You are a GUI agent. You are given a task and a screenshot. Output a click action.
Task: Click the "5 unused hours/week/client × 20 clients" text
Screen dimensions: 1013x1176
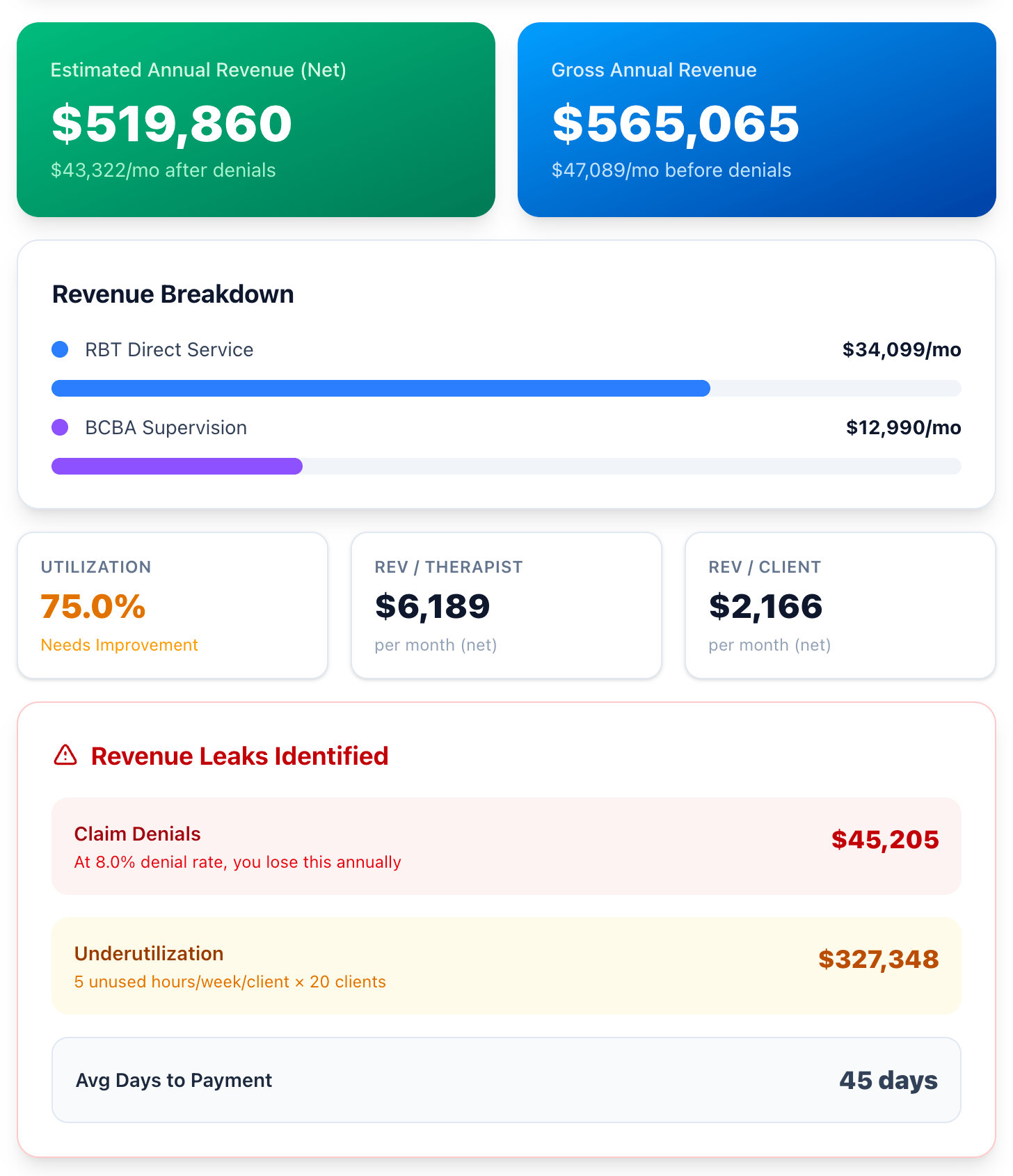(230, 982)
